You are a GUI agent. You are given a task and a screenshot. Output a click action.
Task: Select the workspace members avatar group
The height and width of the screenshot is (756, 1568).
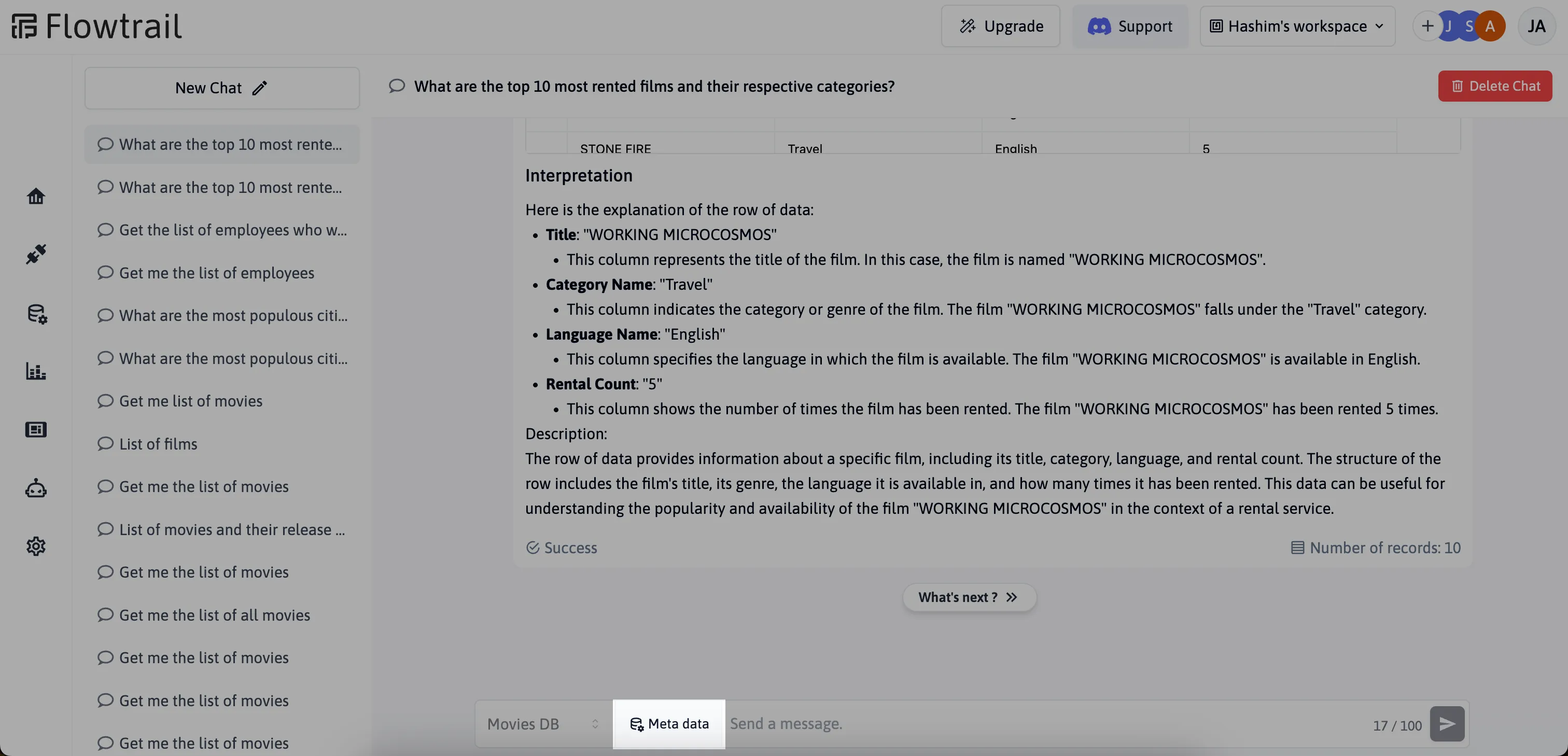1464,26
